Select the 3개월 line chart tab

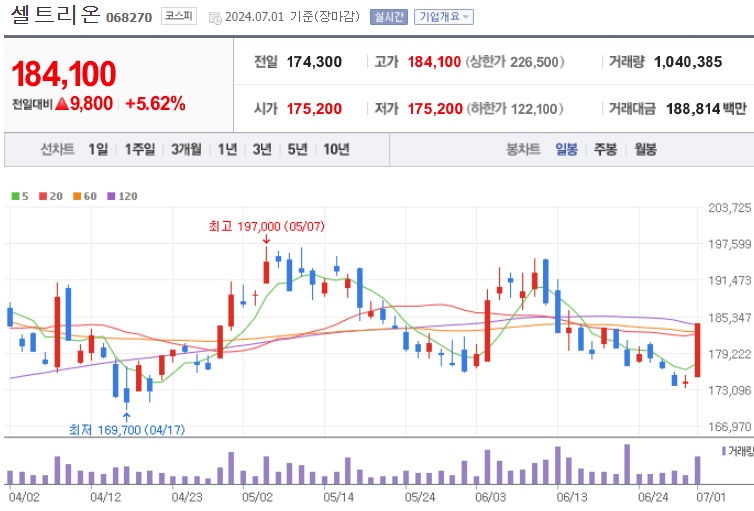187,149
